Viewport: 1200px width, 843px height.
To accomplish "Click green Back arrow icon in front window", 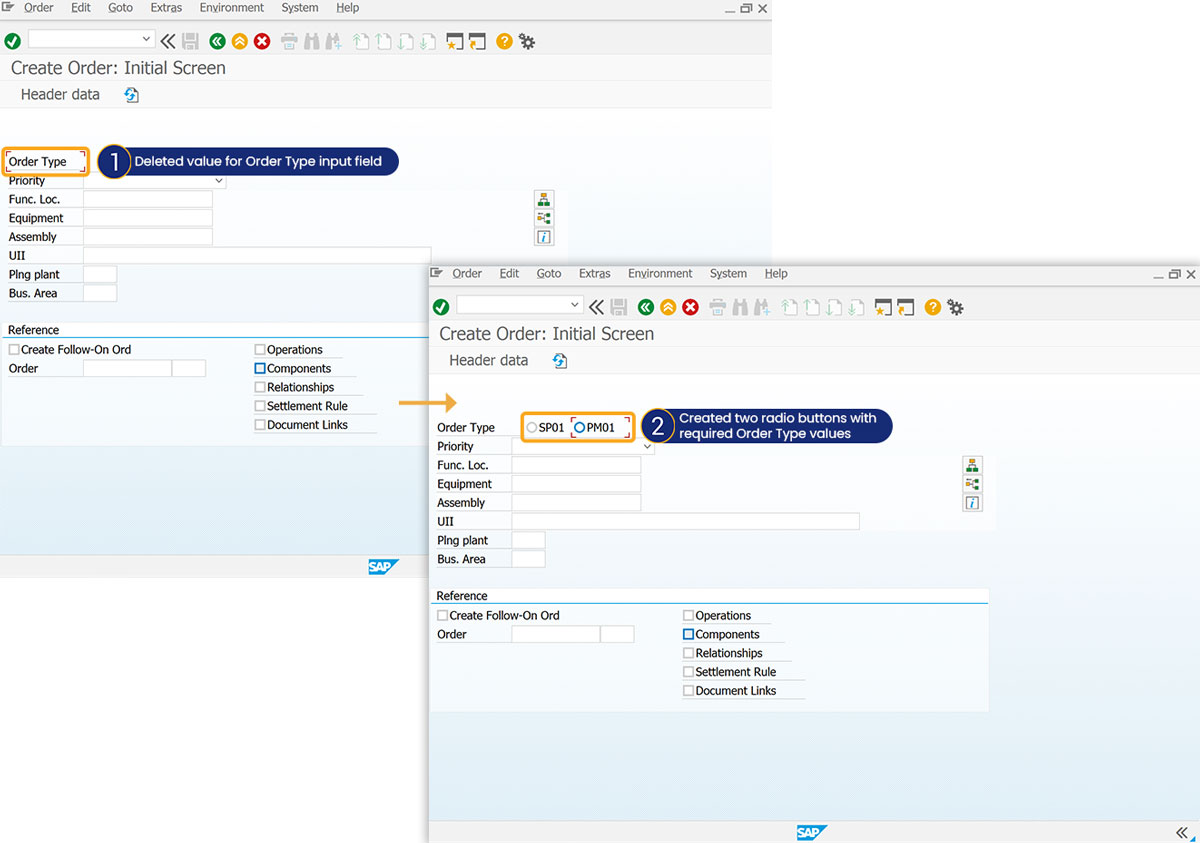I will (x=646, y=307).
